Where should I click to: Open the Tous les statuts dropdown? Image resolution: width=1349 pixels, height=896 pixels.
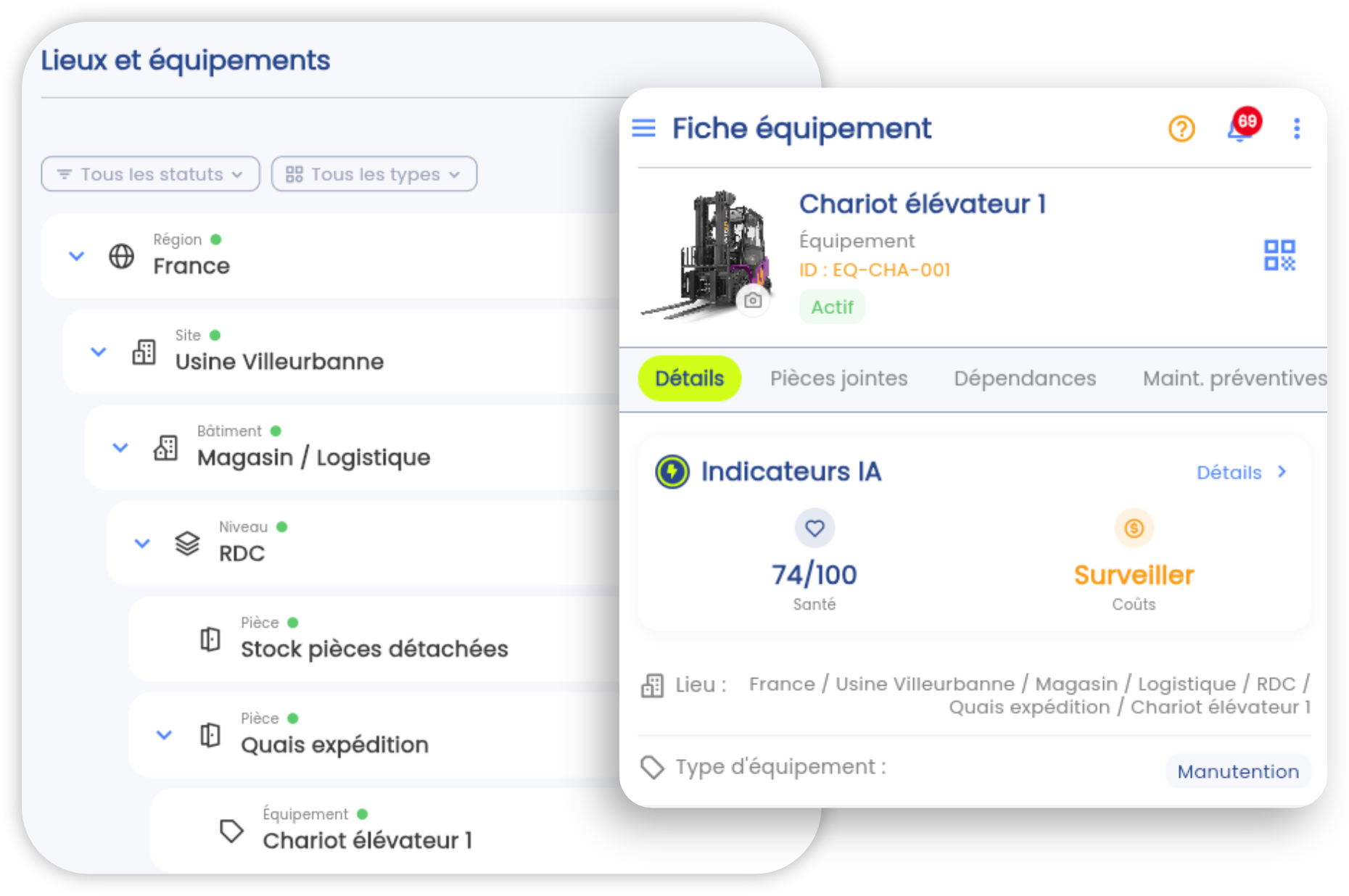(150, 174)
